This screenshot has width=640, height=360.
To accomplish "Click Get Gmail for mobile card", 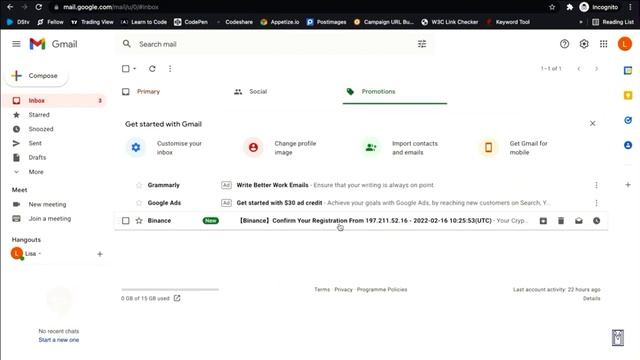I will click(x=514, y=148).
